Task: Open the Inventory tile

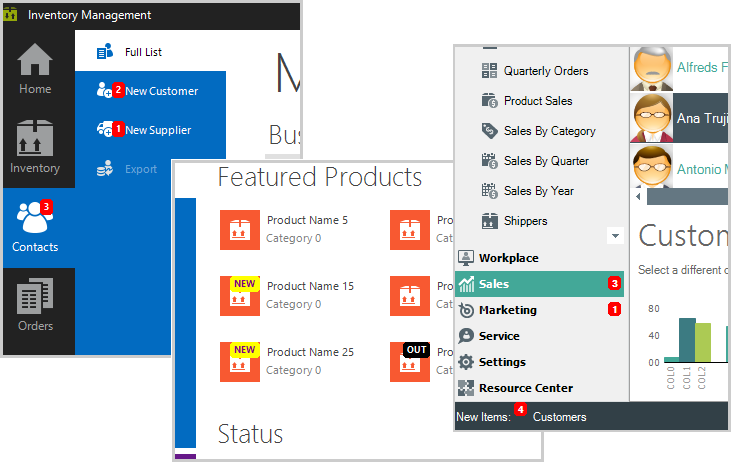Action: 36,148
